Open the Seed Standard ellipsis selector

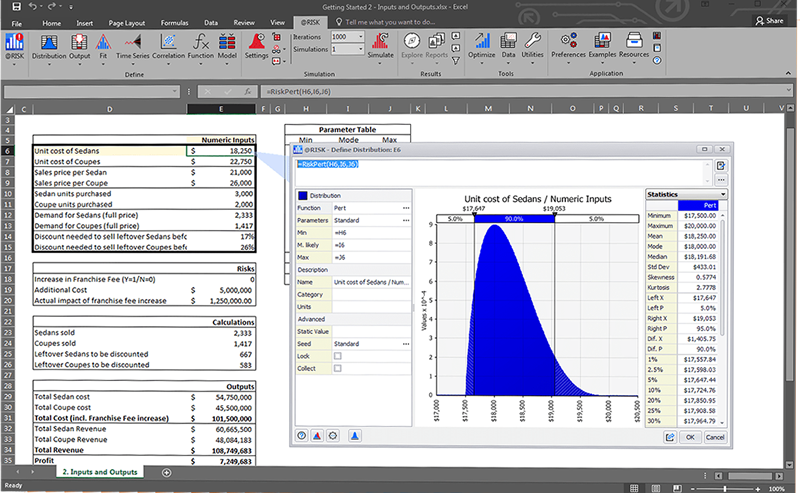[x=406, y=344]
